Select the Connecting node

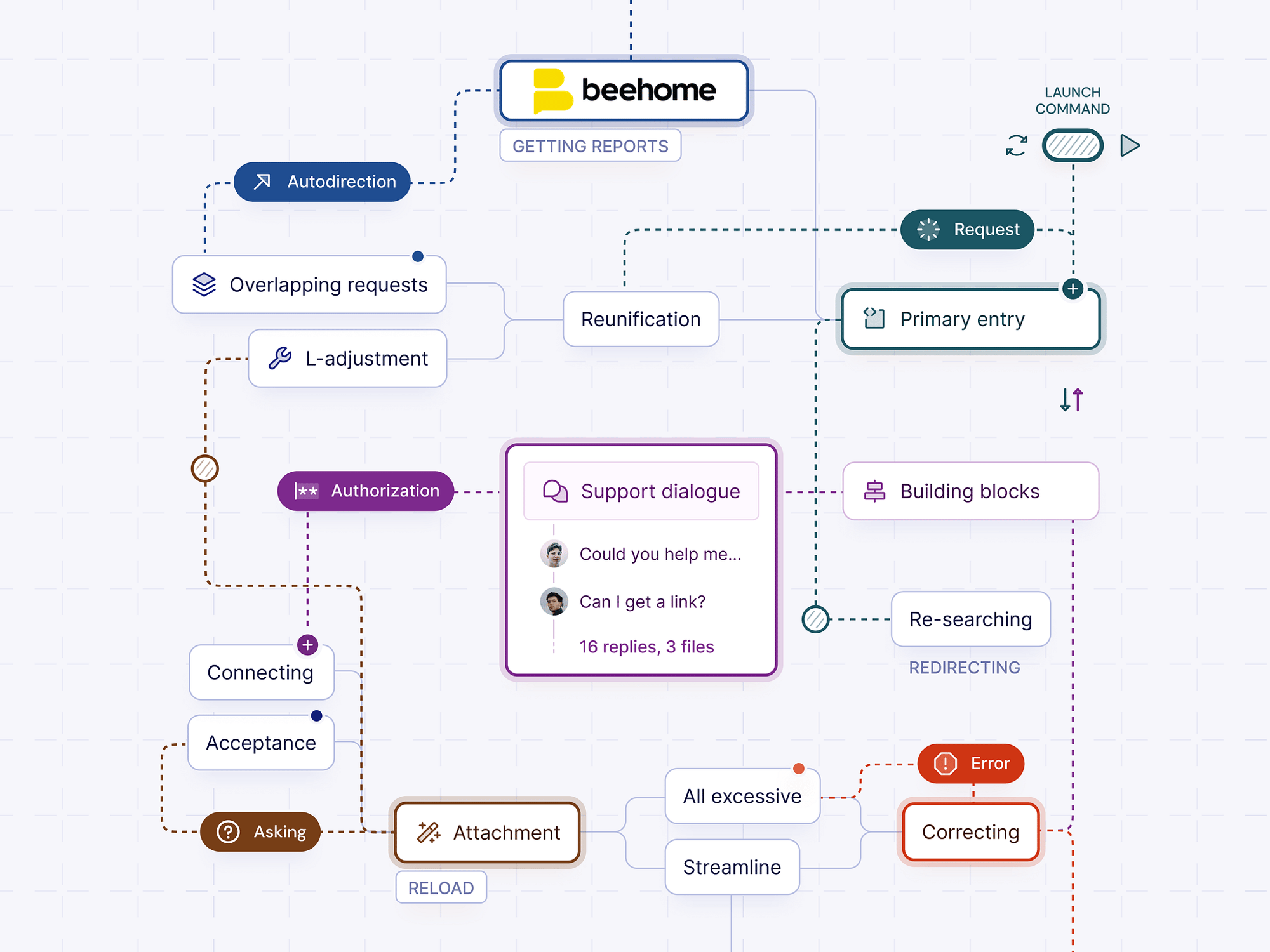(x=262, y=673)
